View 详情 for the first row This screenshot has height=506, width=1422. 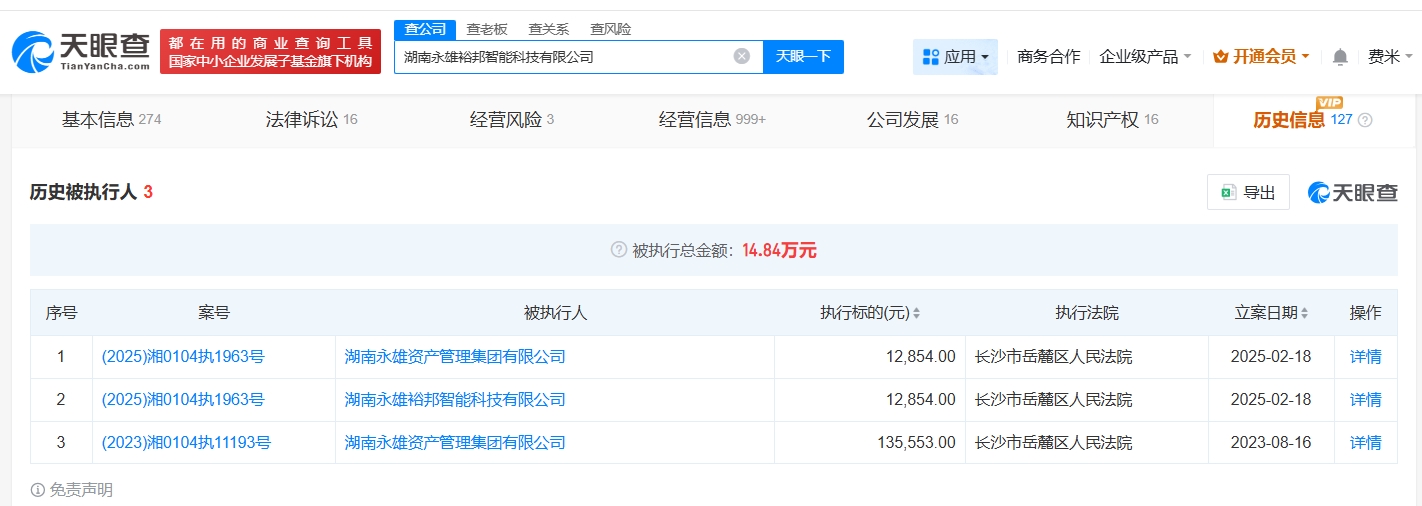coord(1365,356)
